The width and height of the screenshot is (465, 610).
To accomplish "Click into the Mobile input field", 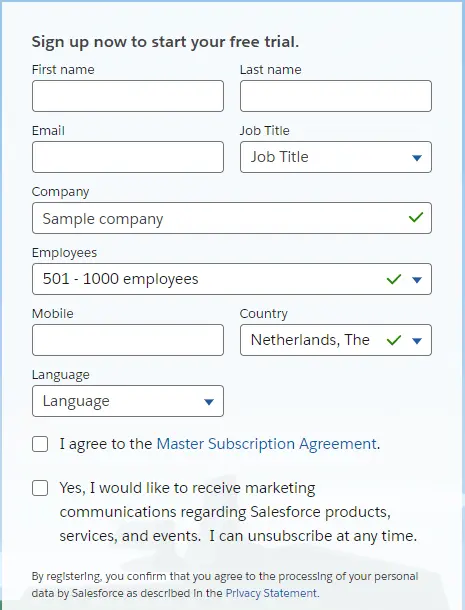I will pos(128,340).
